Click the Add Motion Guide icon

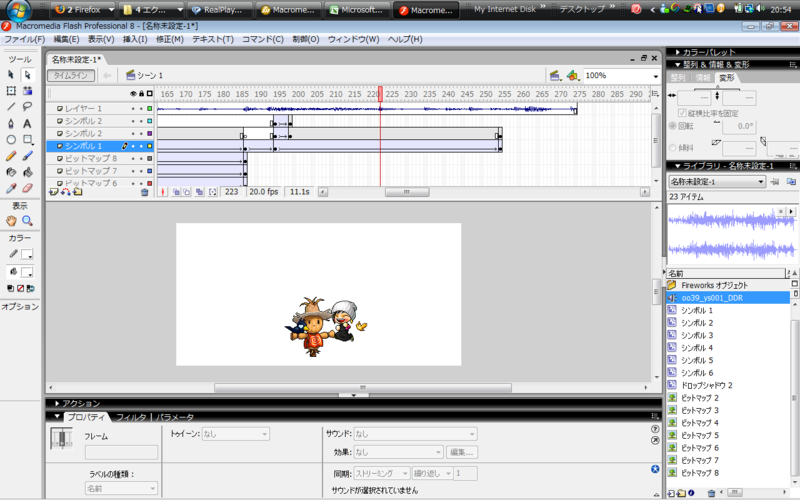point(66,192)
